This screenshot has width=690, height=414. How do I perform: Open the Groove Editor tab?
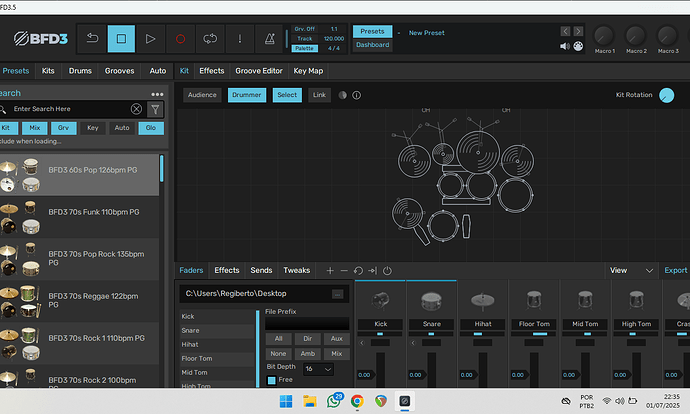pyautogui.click(x=259, y=71)
